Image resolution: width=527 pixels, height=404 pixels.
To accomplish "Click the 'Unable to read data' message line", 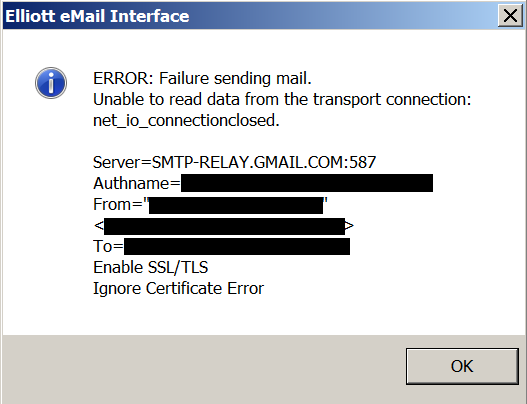I will (282, 99).
